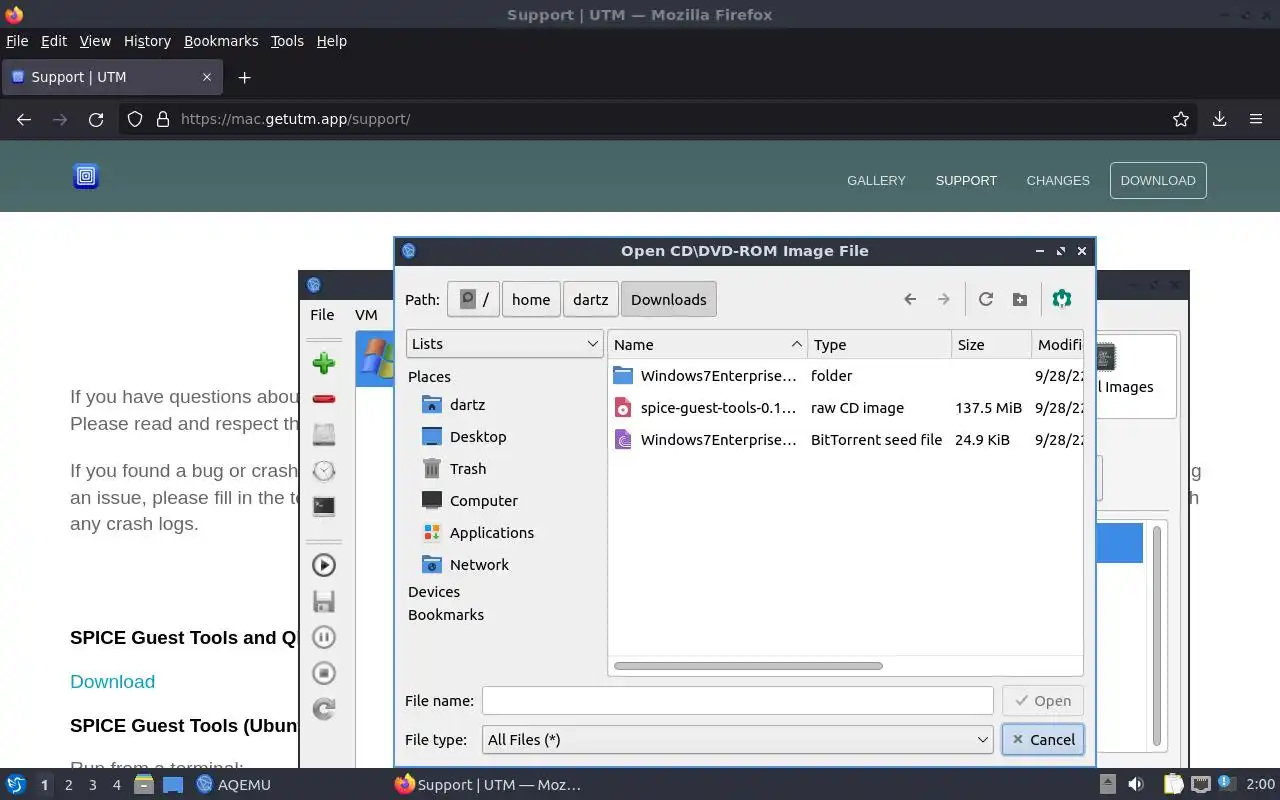Sort files by the Type column
The image size is (1280, 800).
[879, 344]
